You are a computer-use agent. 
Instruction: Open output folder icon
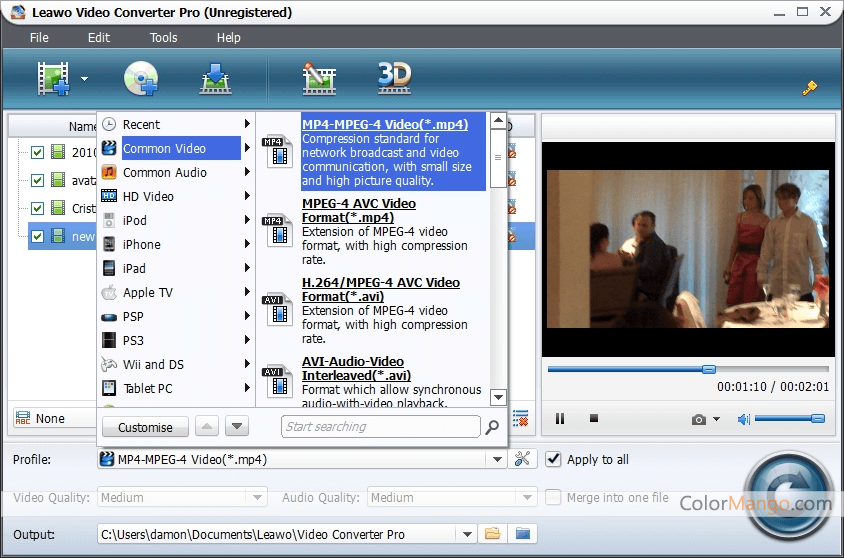point(523,534)
